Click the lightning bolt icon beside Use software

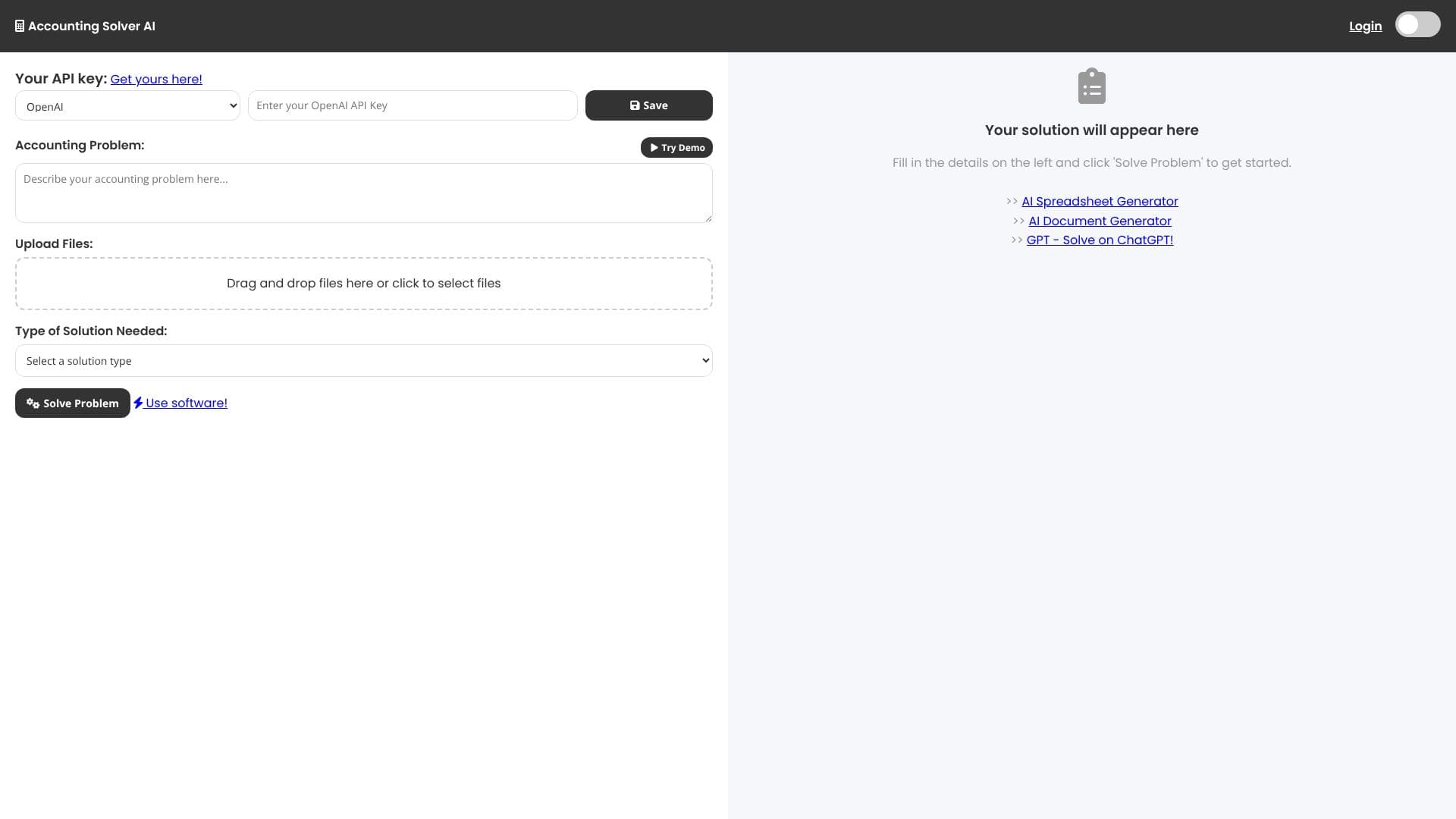[138, 403]
